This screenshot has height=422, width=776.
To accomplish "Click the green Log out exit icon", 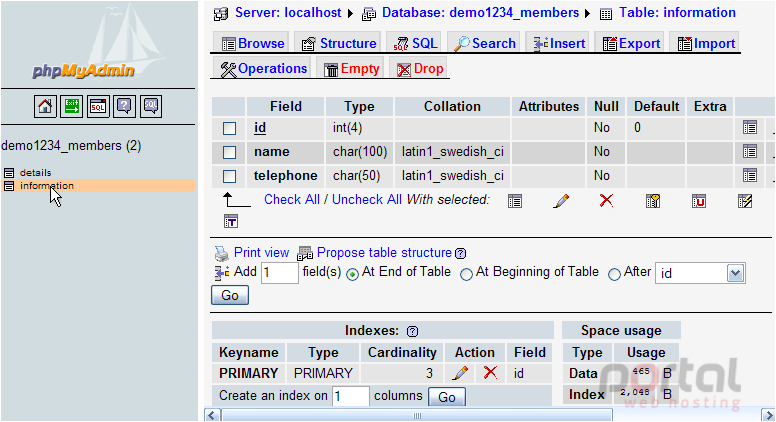I will pyautogui.click(x=71, y=106).
